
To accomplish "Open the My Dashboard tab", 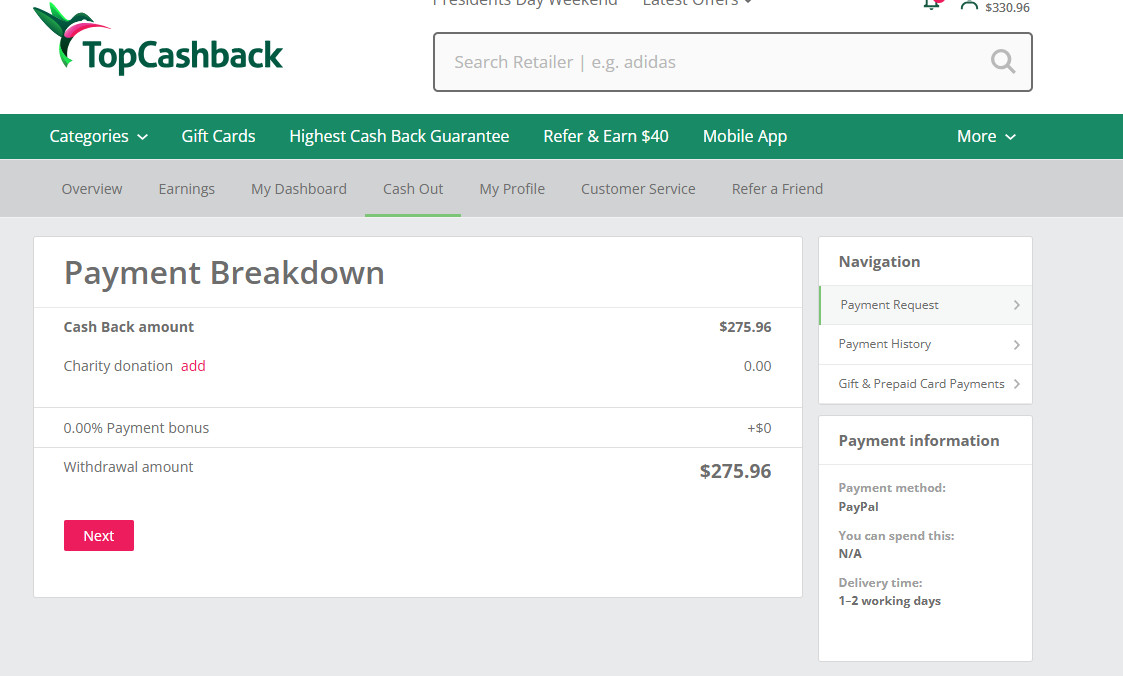I will (298, 189).
